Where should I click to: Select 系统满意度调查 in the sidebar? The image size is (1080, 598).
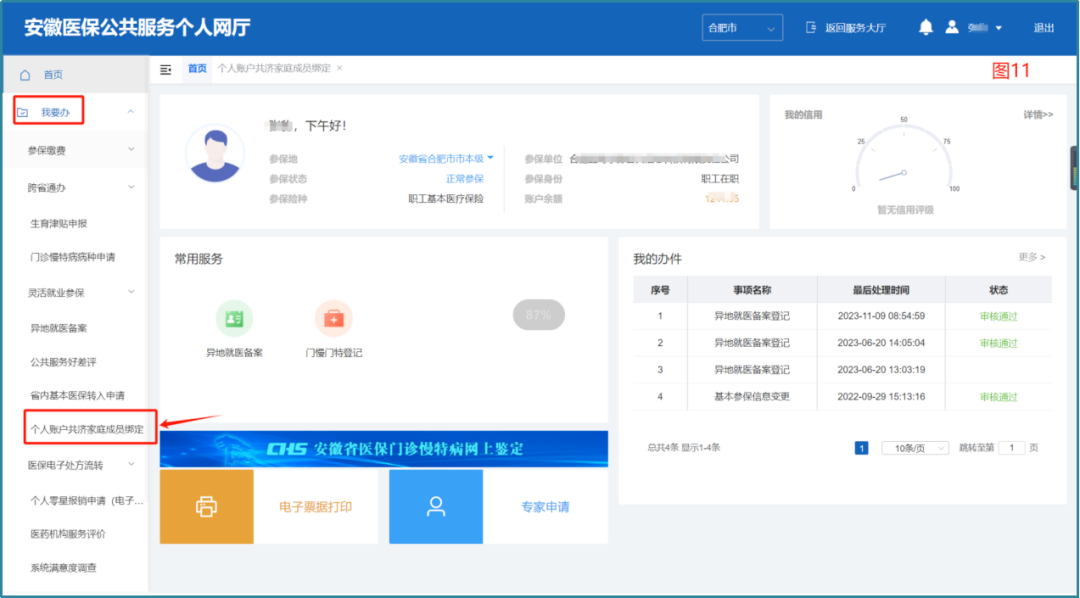[x=63, y=568]
